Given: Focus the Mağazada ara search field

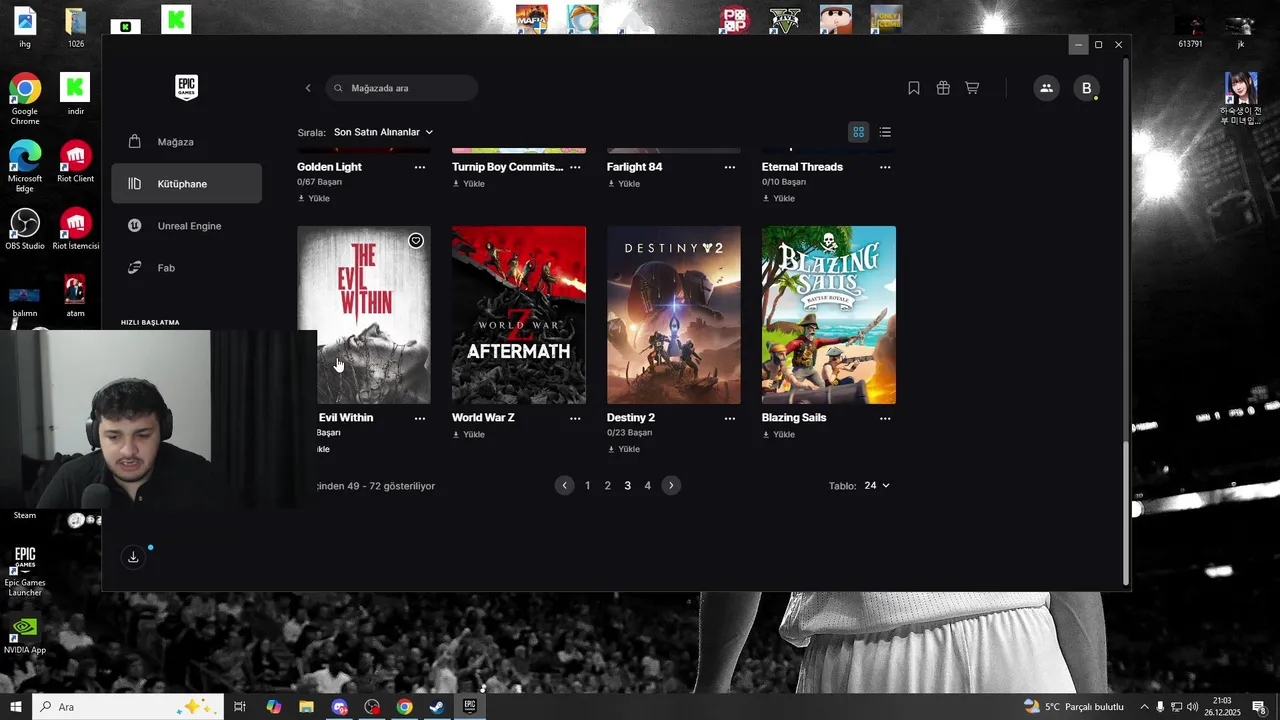Looking at the screenshot, I should click(402, 88).
